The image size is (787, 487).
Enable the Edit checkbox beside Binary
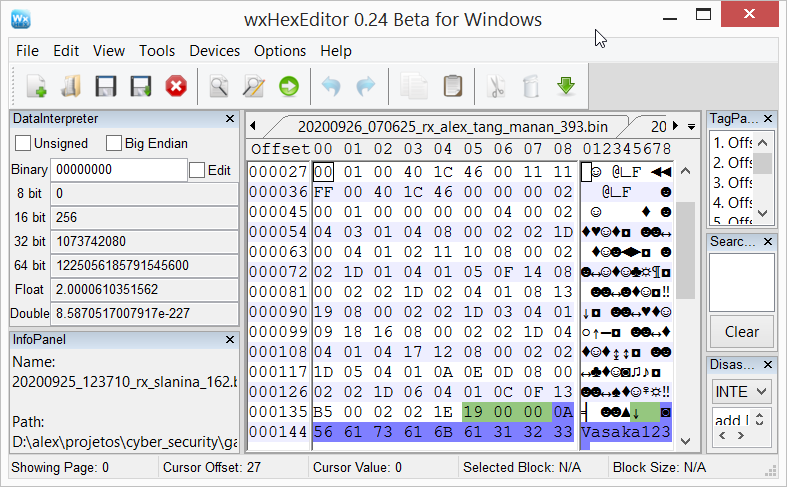pos(197,170)
